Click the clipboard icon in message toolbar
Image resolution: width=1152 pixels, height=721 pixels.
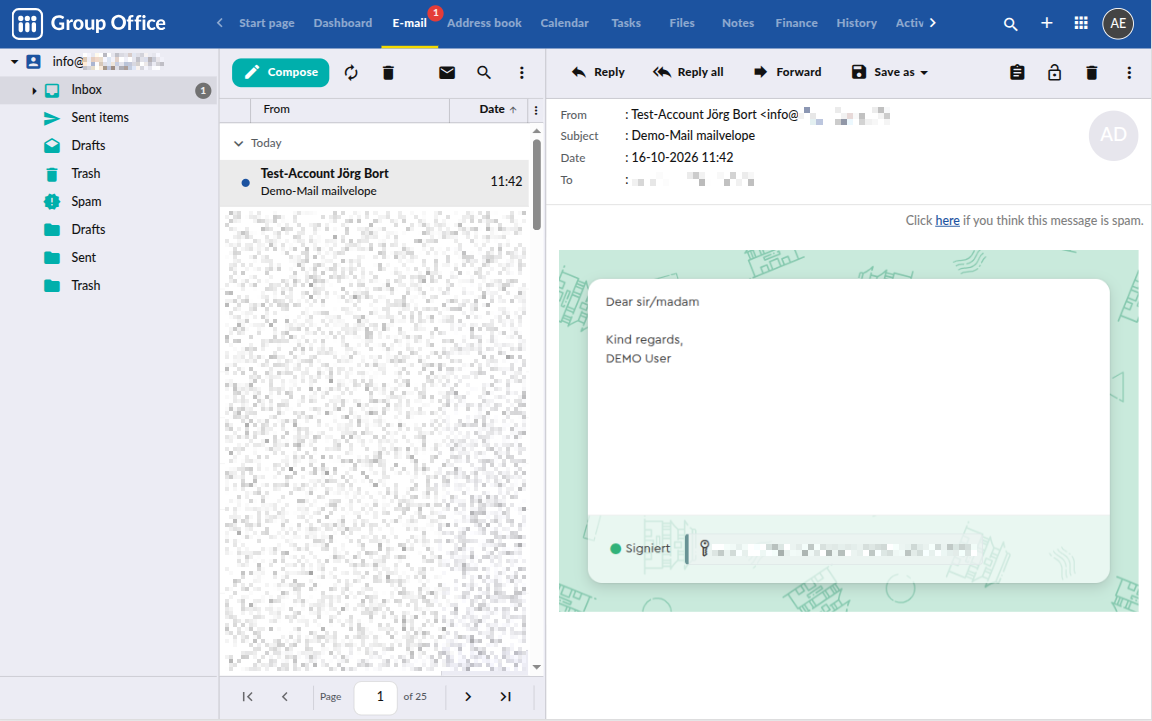point(1017,72)
